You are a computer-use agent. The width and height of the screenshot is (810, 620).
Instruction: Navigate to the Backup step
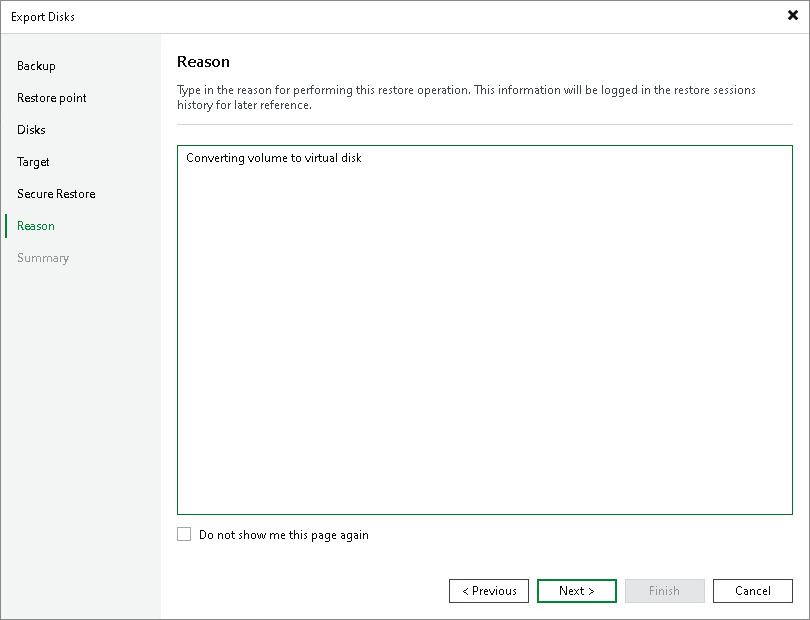click(36, 66)
